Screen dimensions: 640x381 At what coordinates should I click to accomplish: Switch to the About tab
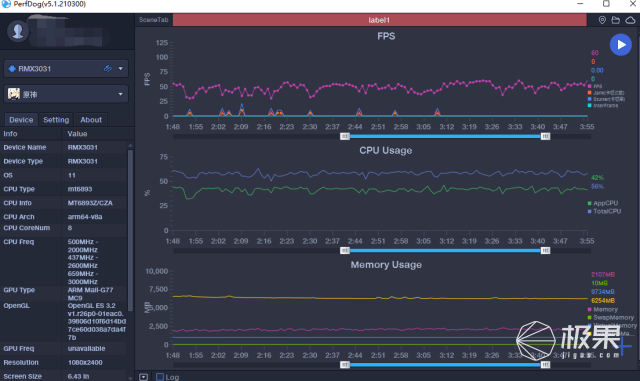[x=91, y=120]
